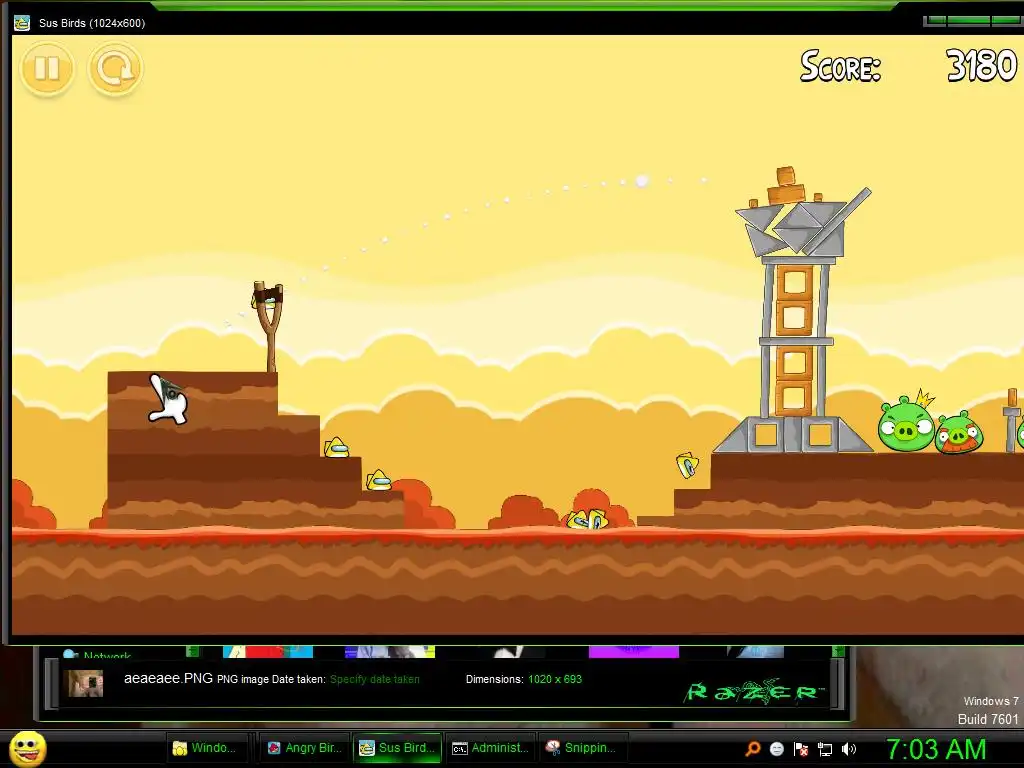Click the aeaeaee.PNG preview thumbnail in Explorer
The image size is (1024, 768).
[x=86, y=683]
